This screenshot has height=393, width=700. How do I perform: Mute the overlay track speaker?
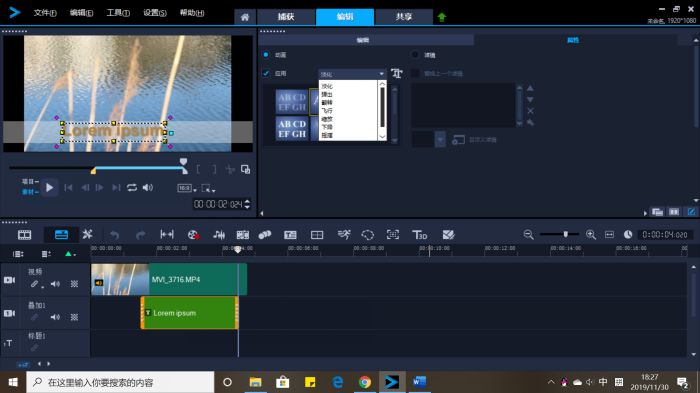coord(55,317)
